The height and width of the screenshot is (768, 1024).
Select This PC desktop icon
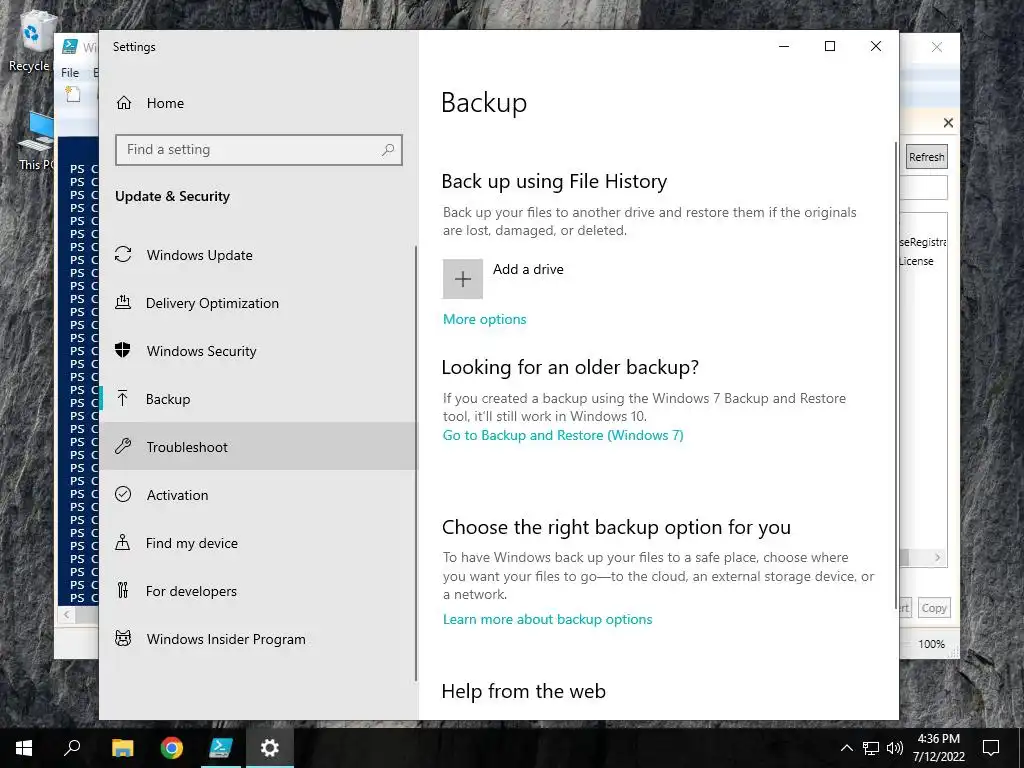(x=36, y=140)
